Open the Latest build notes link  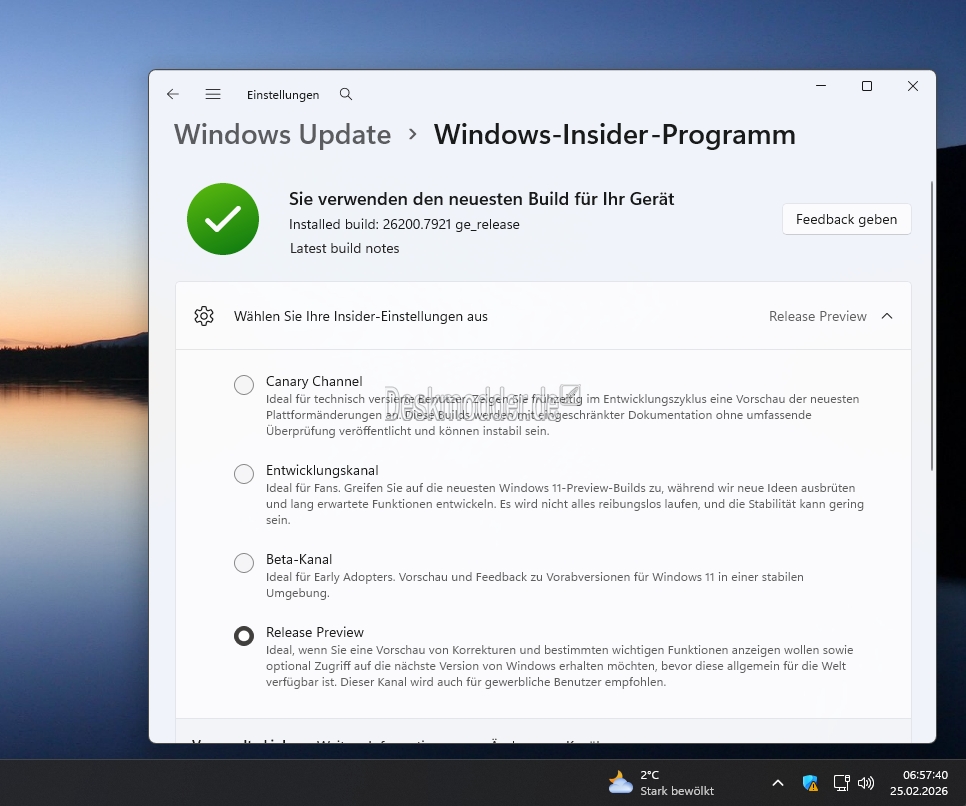coord(344,248)
